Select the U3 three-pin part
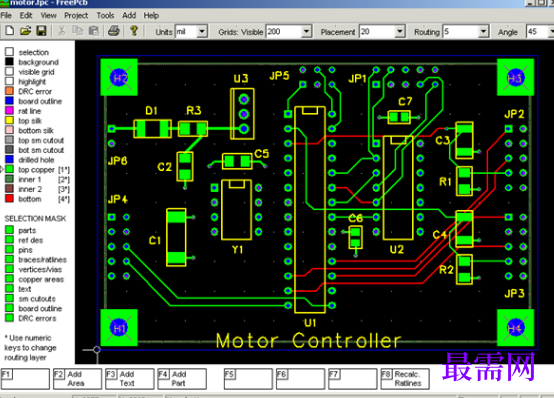Image resolution: width=554 pixels, height=398 pixels. point(242,114)
